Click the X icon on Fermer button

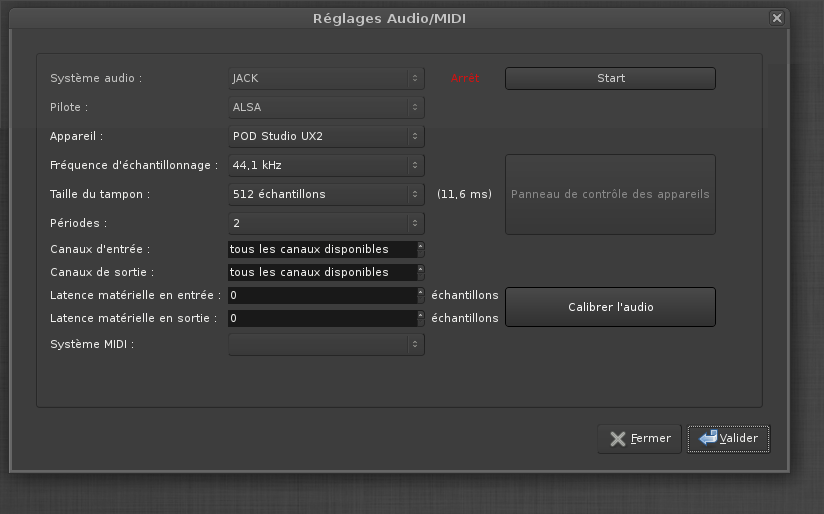point(618,439)
